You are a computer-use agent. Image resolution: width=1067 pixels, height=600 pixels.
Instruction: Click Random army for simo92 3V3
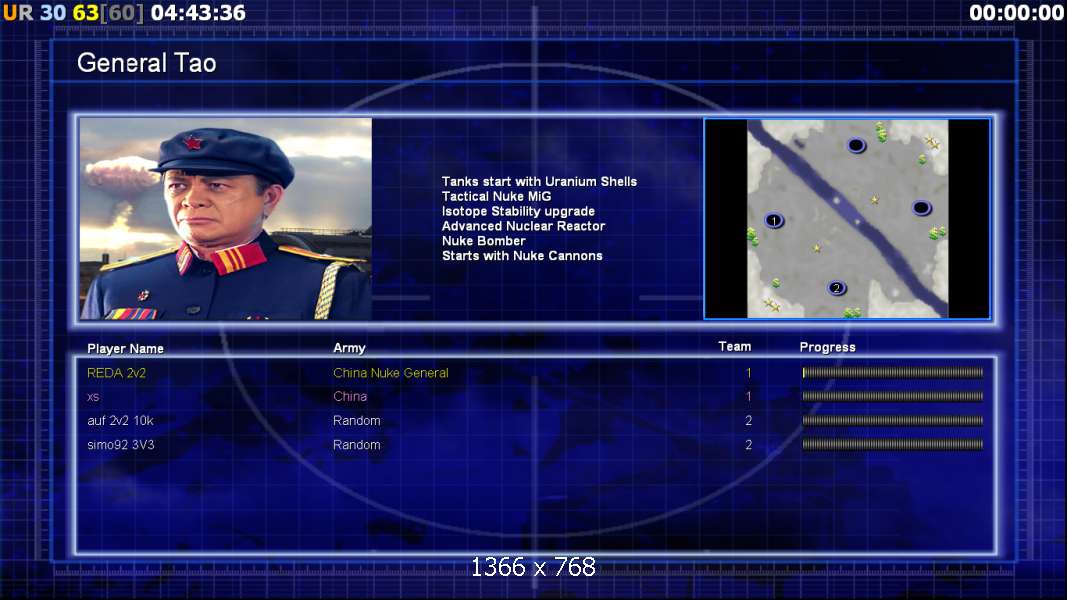click(x=357, y=445)
